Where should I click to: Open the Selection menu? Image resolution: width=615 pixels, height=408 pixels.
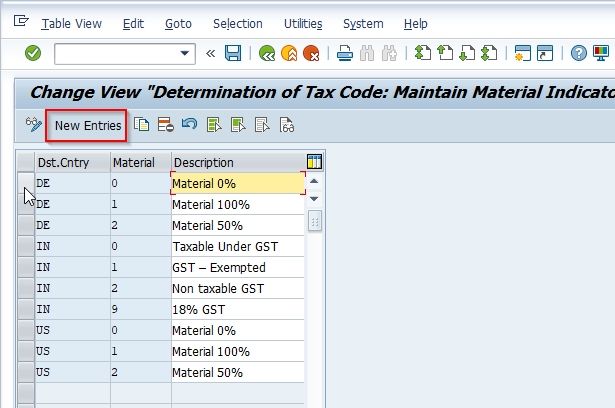pyautogui.click(x=238, y=24)
